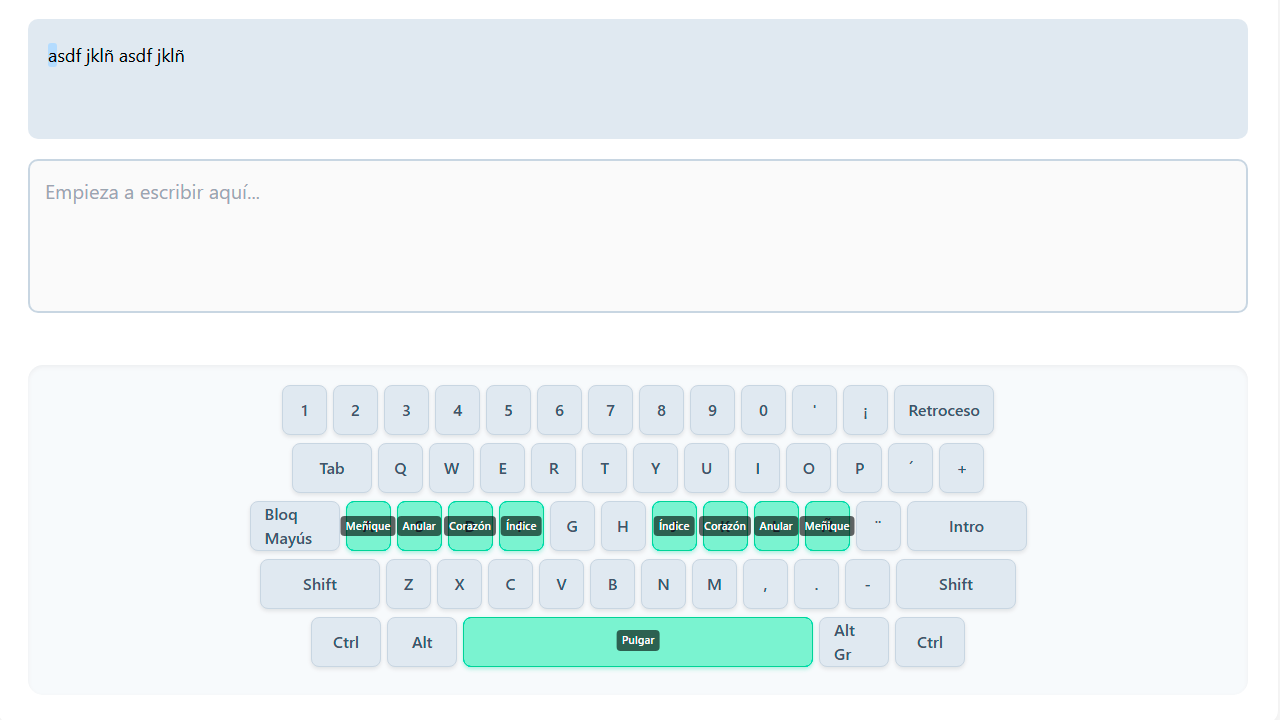Click the Tab key

pyautogui.click(x=332, y=468)
